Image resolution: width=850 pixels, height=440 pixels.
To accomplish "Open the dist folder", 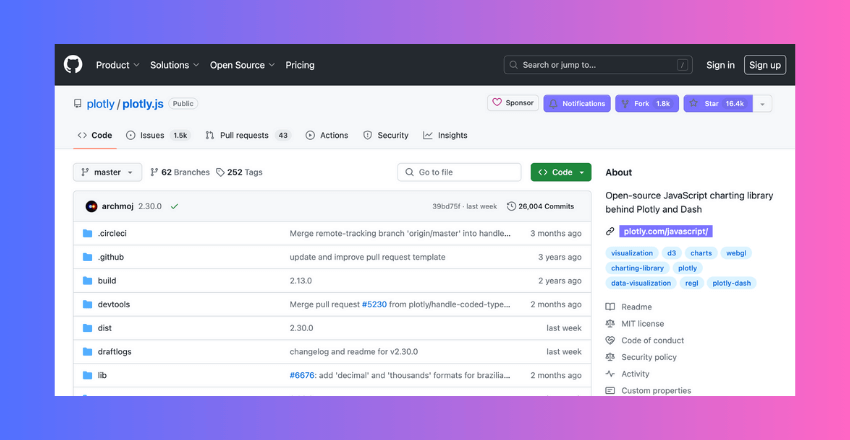I will click(105, 328).
